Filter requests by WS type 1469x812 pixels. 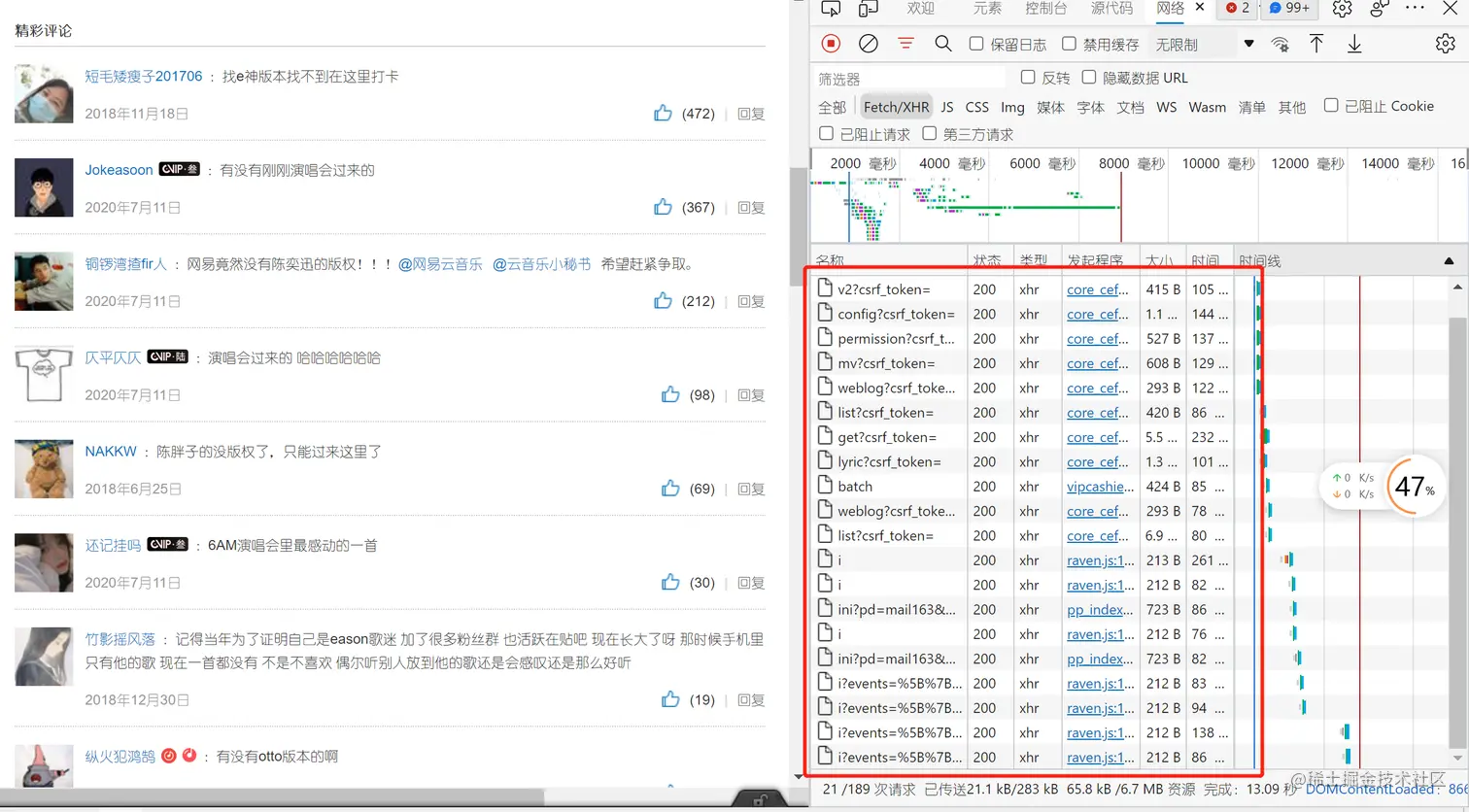point(1166,107)
